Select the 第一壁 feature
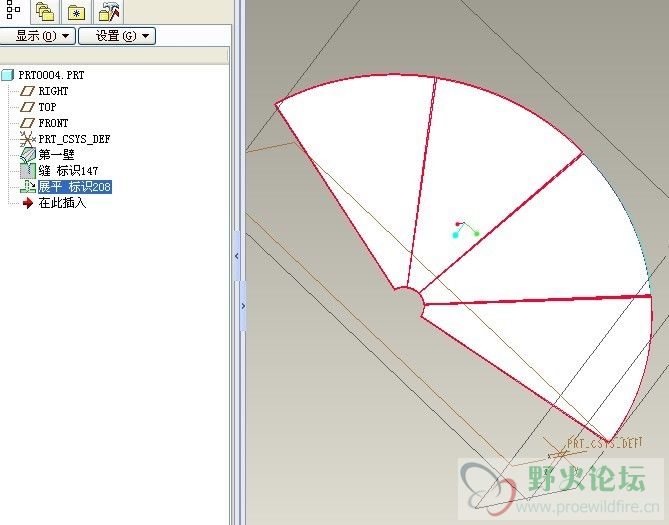The image size is (669, 525). coord(56,155)
